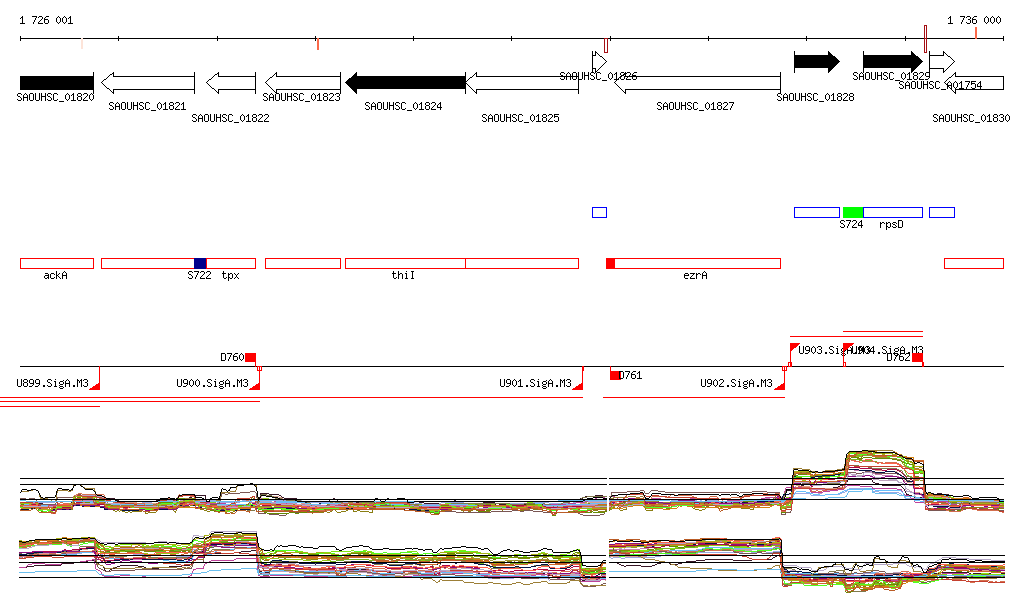This screenshot has width=1024, height=611.
Task: Click the green S724 segment box
Action: point(853,212)
